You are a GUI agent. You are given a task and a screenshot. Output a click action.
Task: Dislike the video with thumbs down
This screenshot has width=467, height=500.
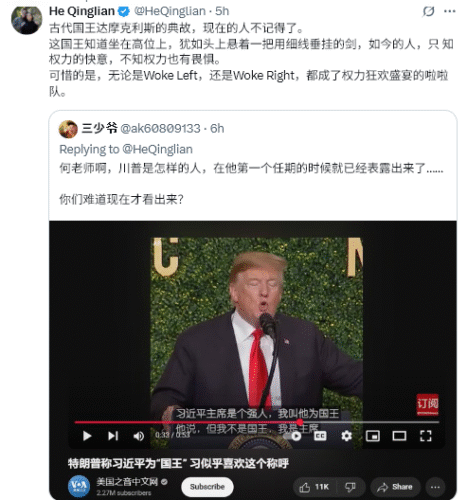click(x=351, y=487)
